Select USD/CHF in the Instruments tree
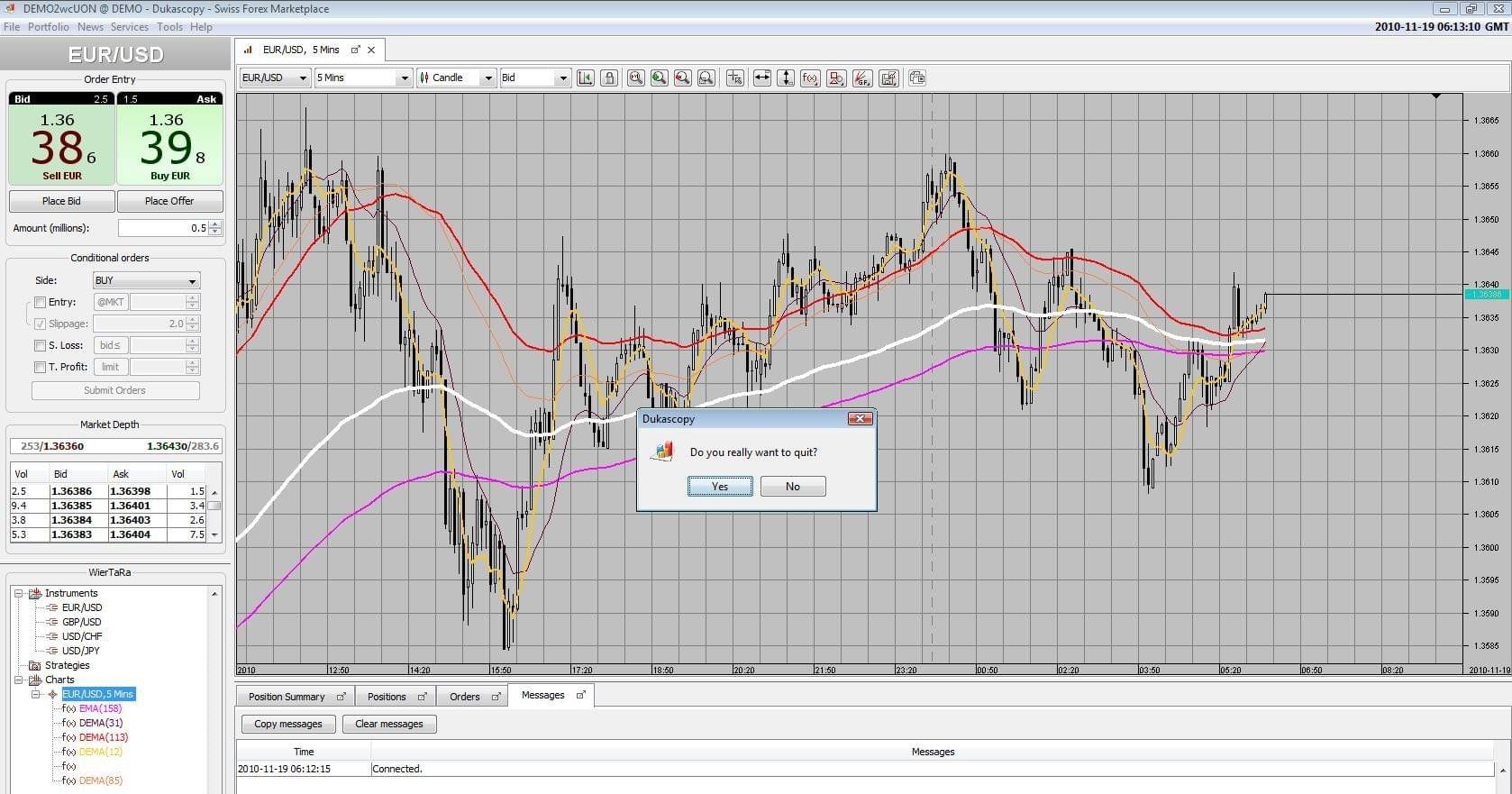Screen dimensions: 1512x794 [x=82, y=636]
